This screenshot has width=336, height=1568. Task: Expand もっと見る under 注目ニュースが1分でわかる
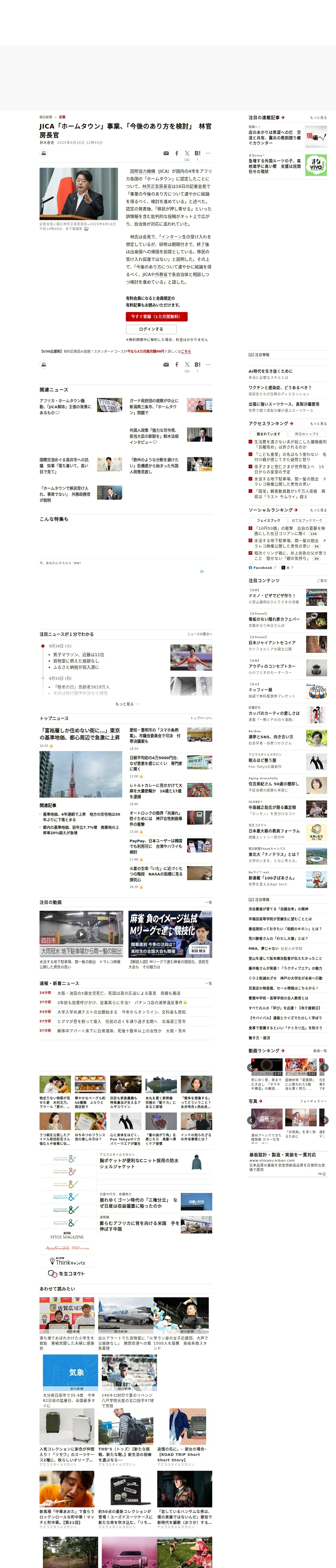[x=127, y=704]
